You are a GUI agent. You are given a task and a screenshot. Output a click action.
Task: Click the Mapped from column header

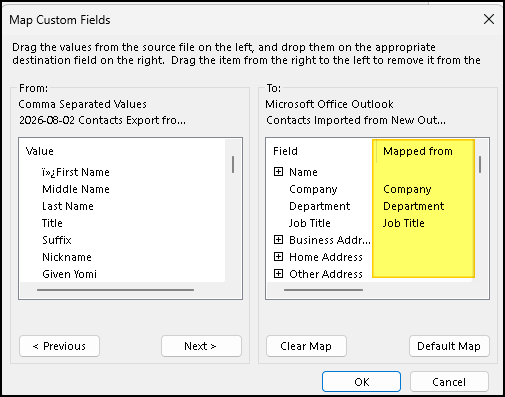418,151
